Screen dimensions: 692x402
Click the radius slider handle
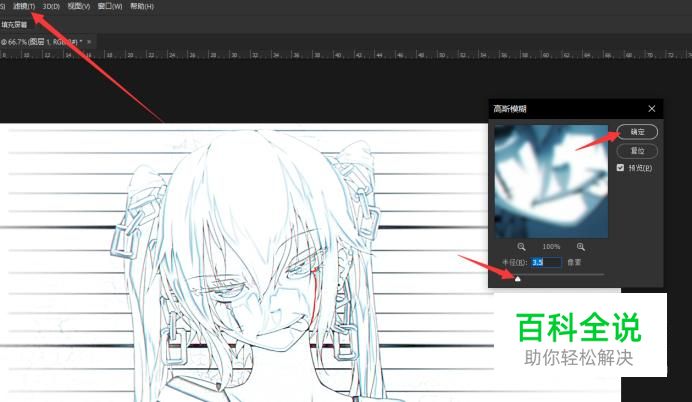tap(518, 278)
